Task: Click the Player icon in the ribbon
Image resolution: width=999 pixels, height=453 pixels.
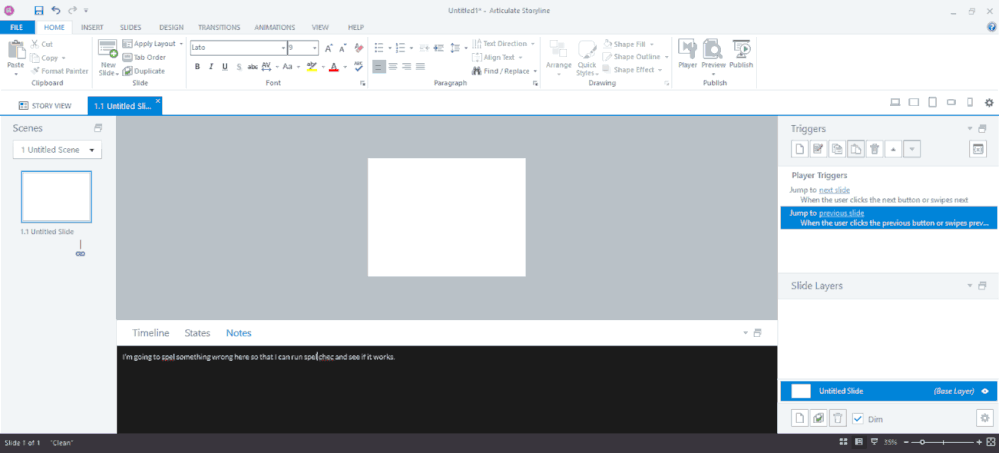Action: [x=687, y=53]
